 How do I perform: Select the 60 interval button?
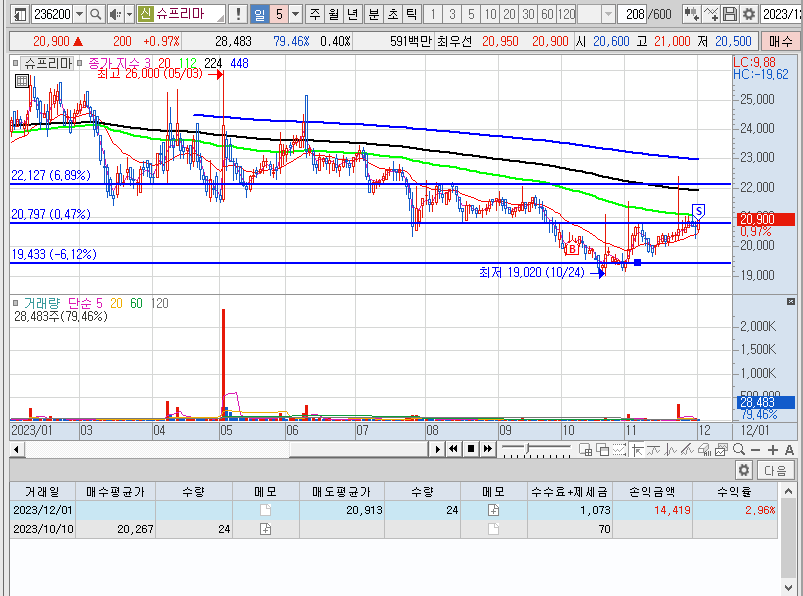[x=547, y=14]
